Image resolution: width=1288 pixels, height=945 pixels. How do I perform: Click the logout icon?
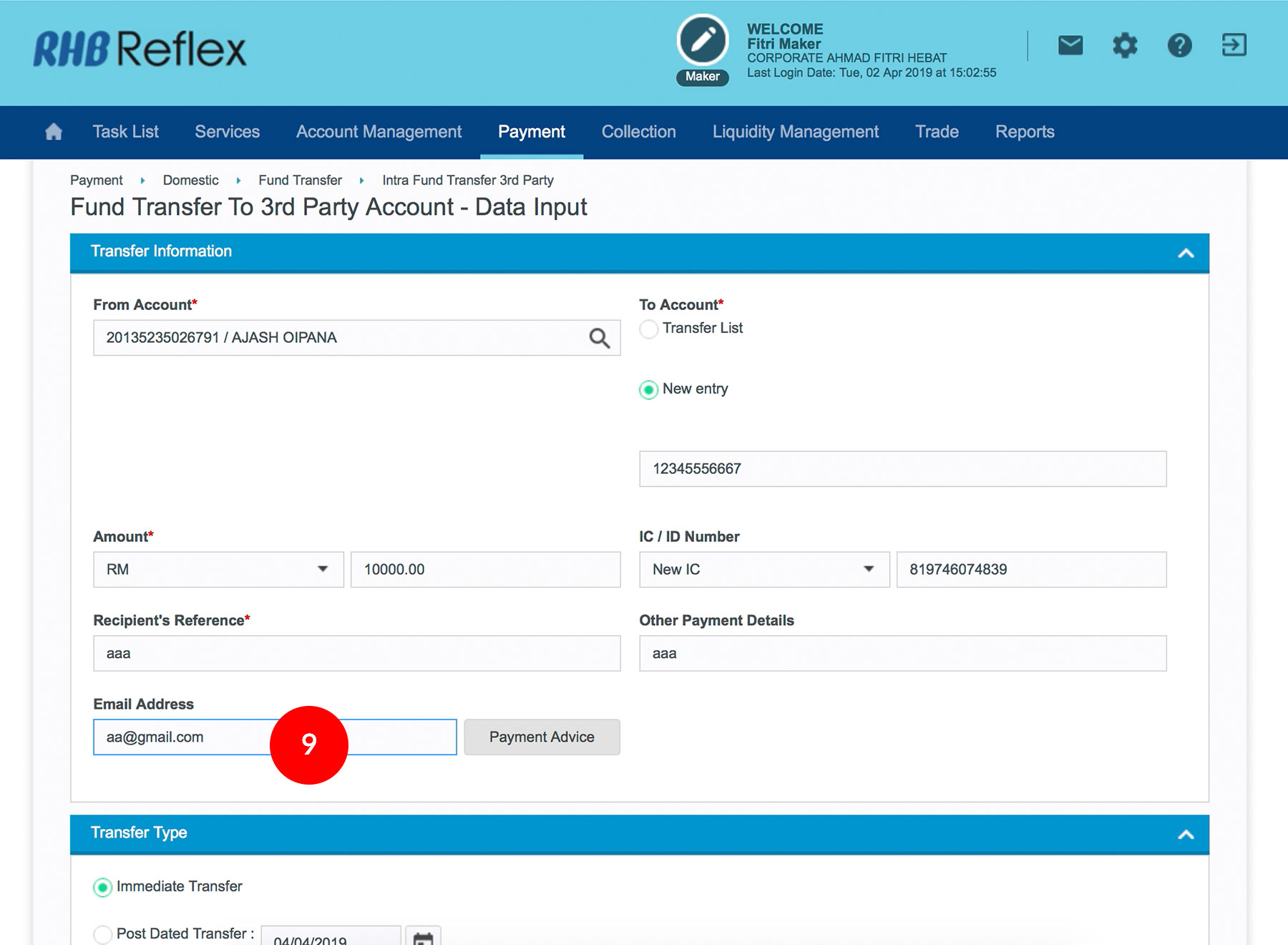1234,46
